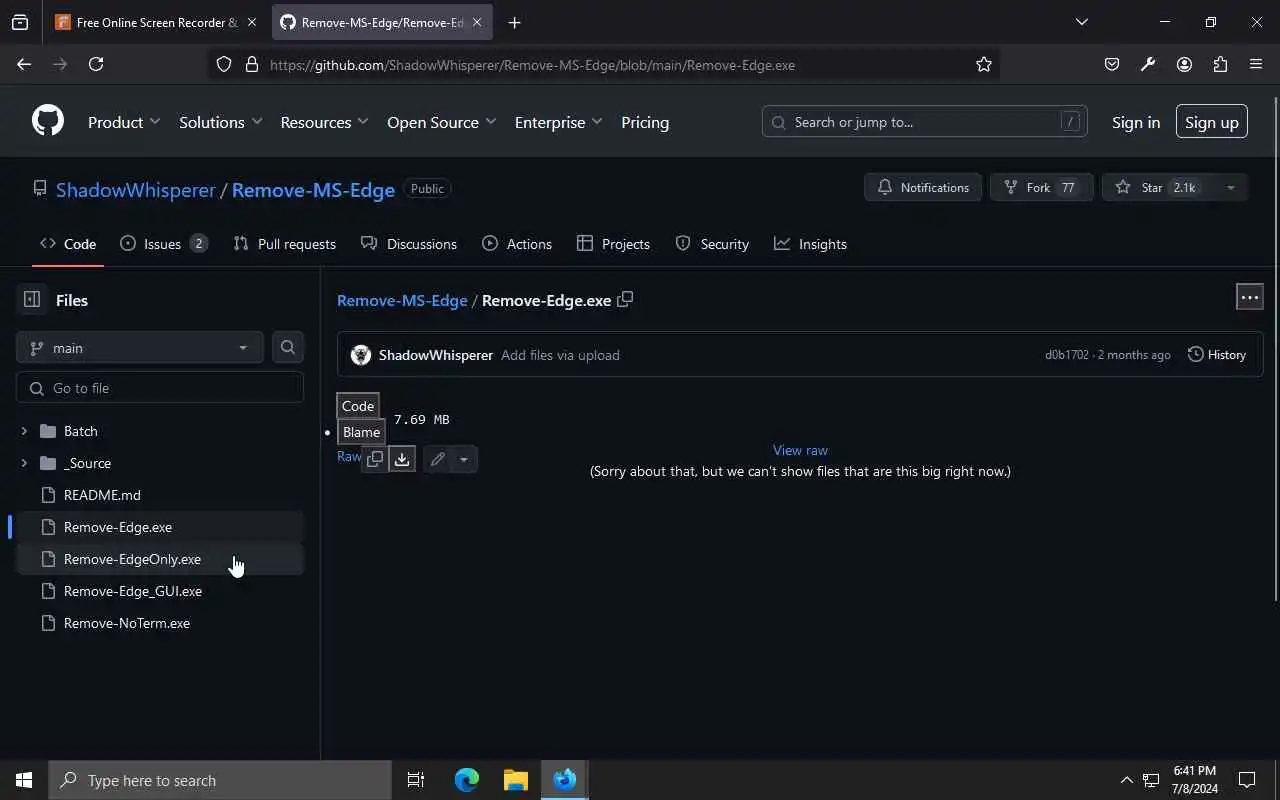Switch to the Discussions tab
The width and height of the screenshot is (1280, 800).
coord(409,244)
